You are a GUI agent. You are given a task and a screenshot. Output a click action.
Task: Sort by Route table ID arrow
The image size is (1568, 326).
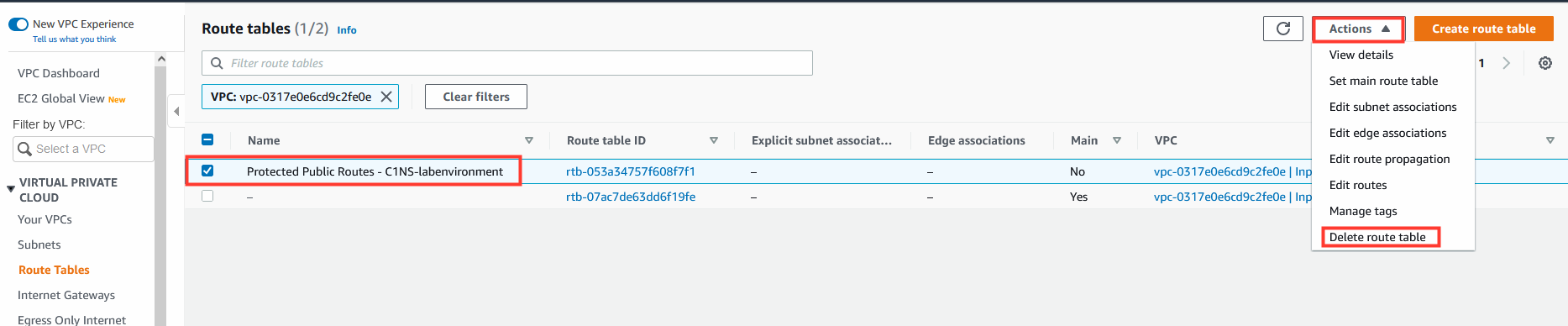(714, 140)
